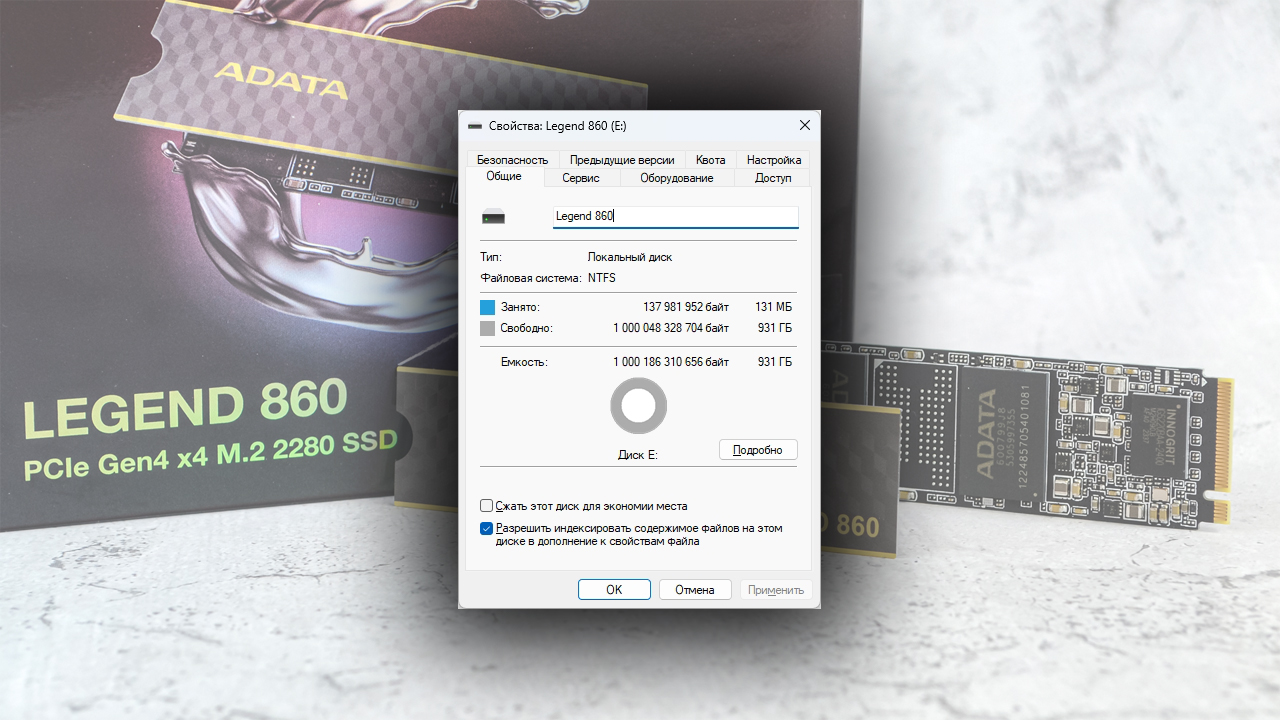Screen dimensions: 1280x720
Task: Click the 131 МБ used size
Action: [x=773, y=307]
